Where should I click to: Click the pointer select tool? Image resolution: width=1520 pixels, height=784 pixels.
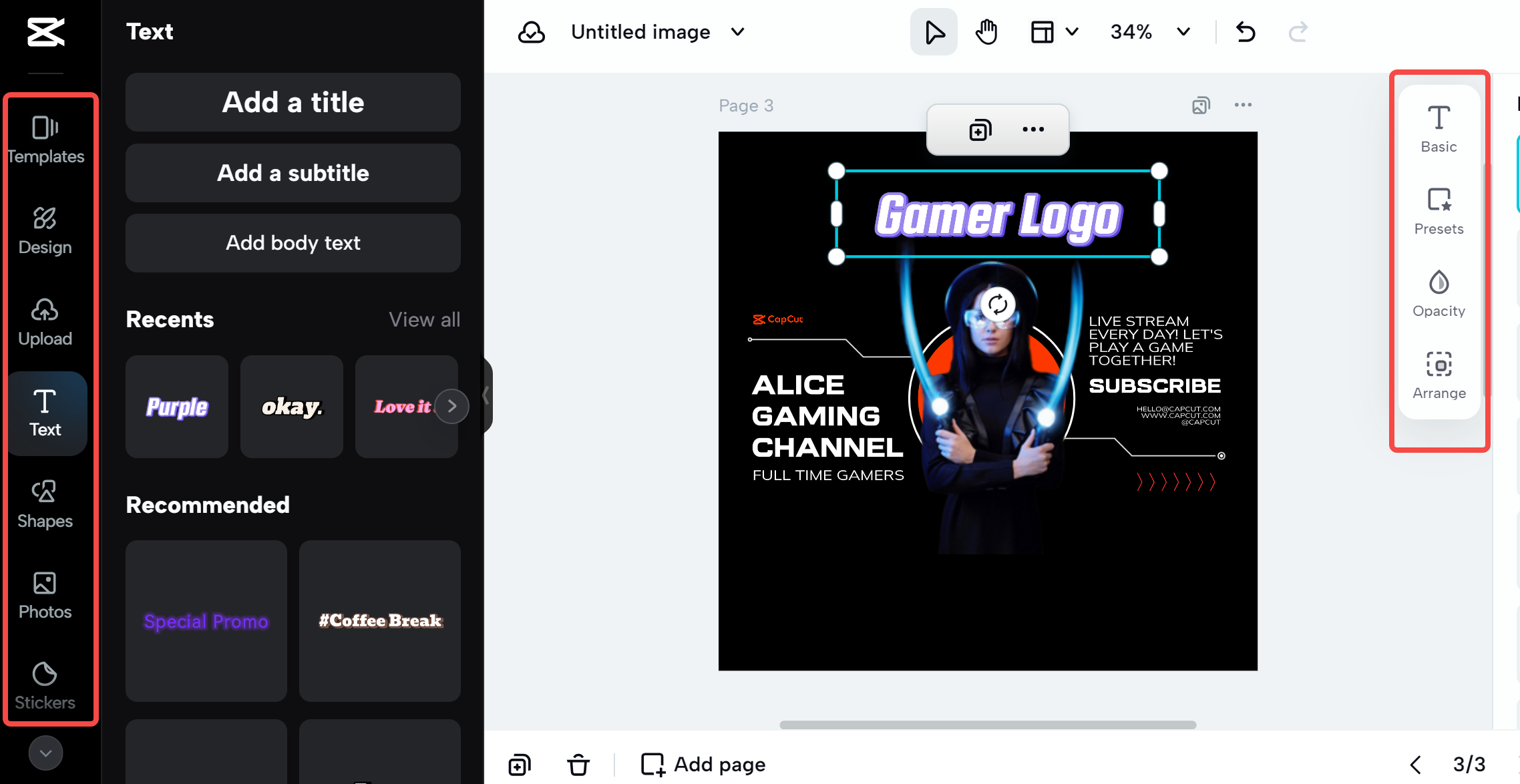(x=934, y=32)
